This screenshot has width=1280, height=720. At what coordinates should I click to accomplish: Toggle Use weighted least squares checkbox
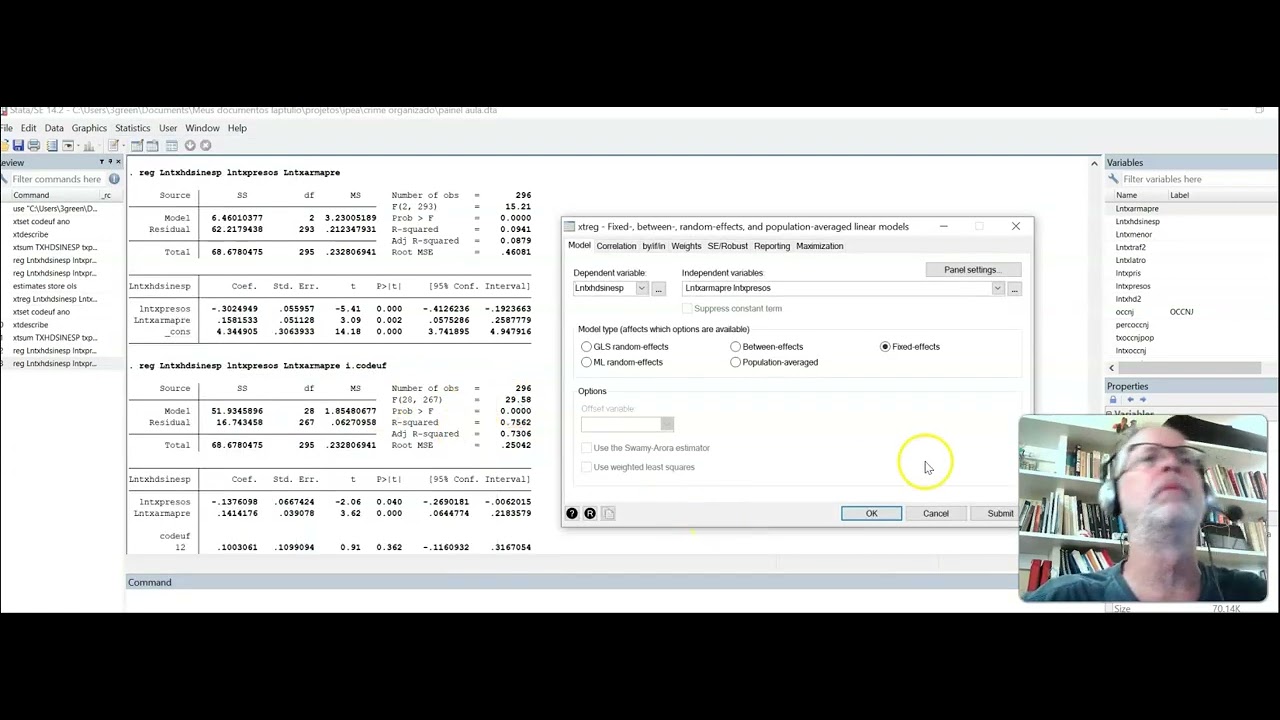[587, 467]
